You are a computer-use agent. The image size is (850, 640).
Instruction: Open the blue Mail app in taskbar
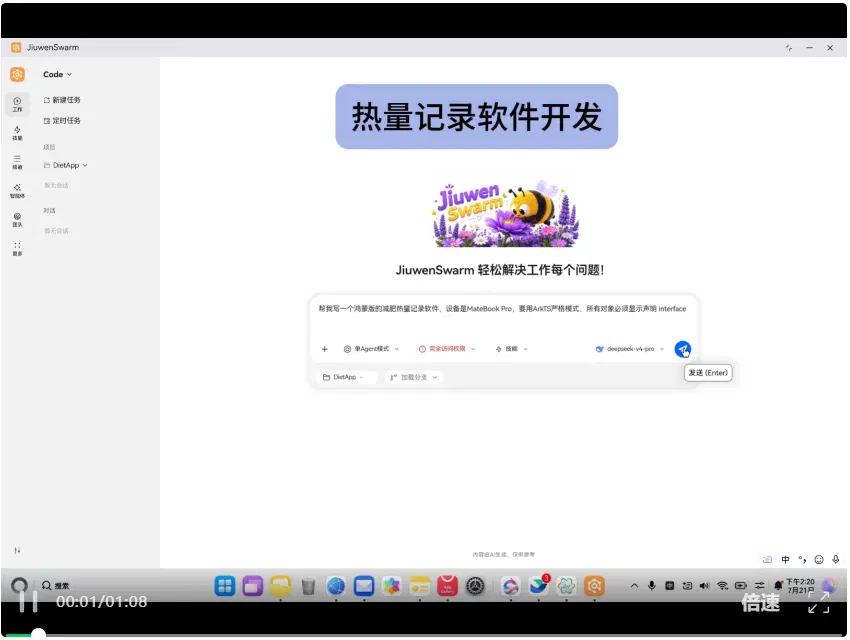pyautogui.click(x=364, y=586)
